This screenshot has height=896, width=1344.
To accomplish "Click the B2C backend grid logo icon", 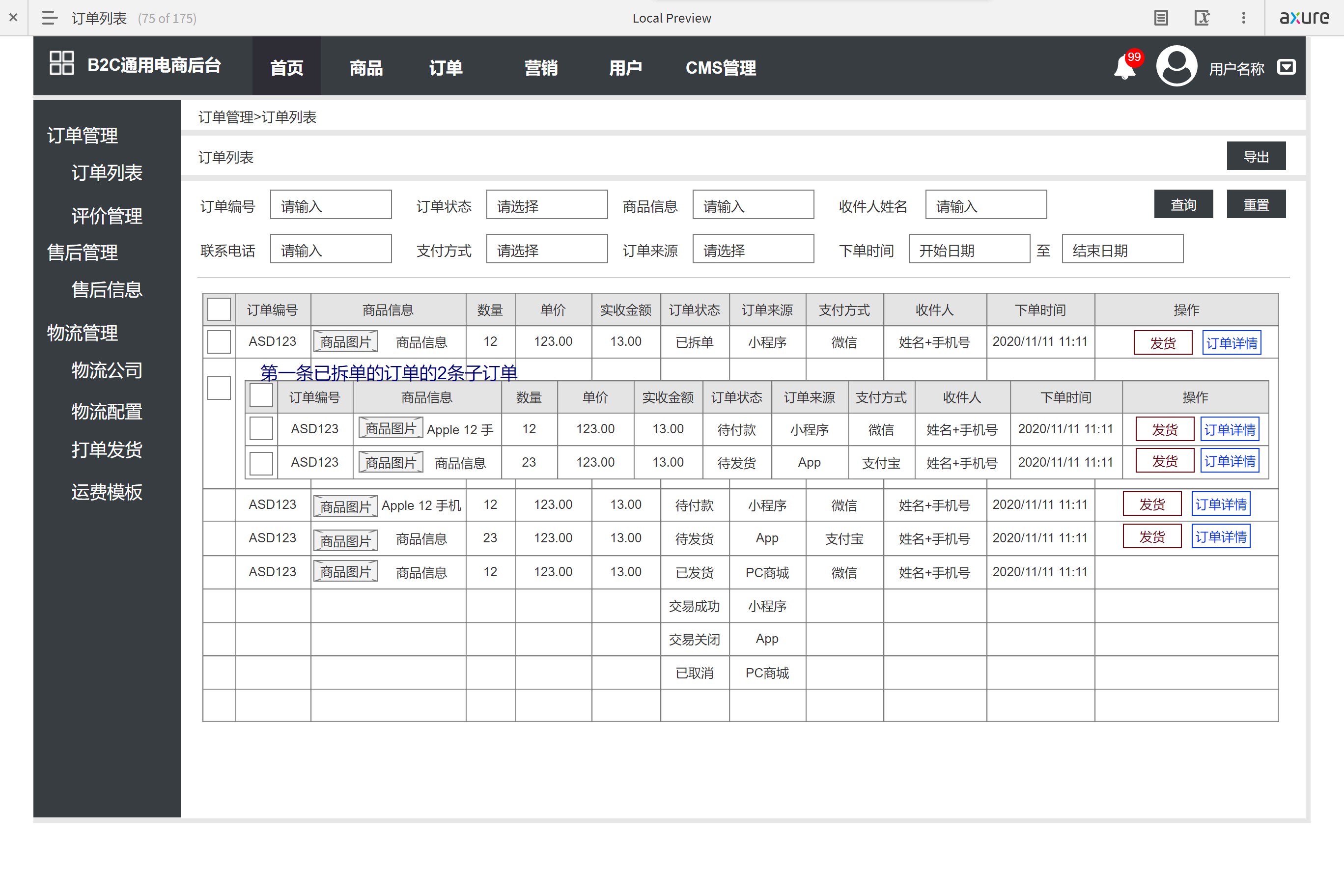I will tap(62, 63).
